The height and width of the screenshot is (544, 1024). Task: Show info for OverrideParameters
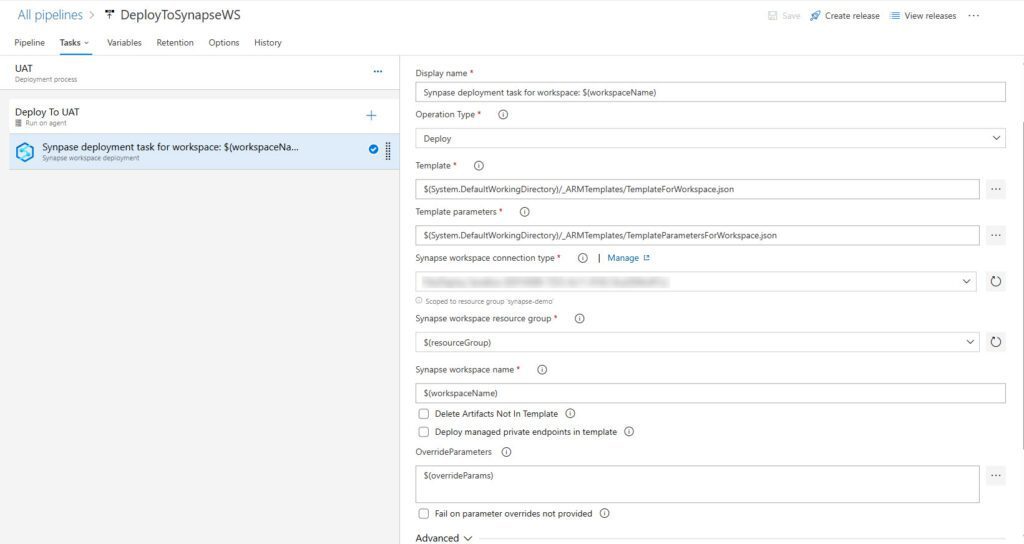[506, 452]
